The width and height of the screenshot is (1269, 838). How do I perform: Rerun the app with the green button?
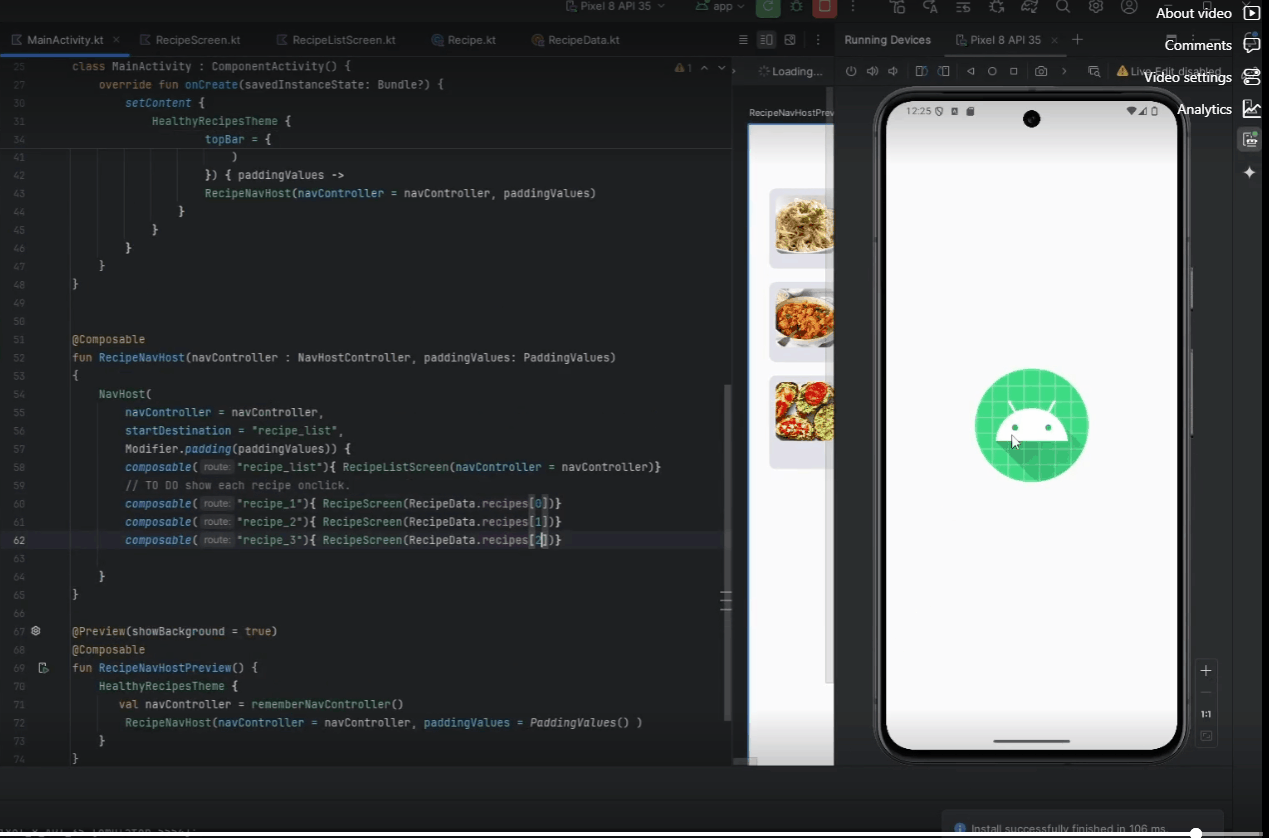[768, 7]
